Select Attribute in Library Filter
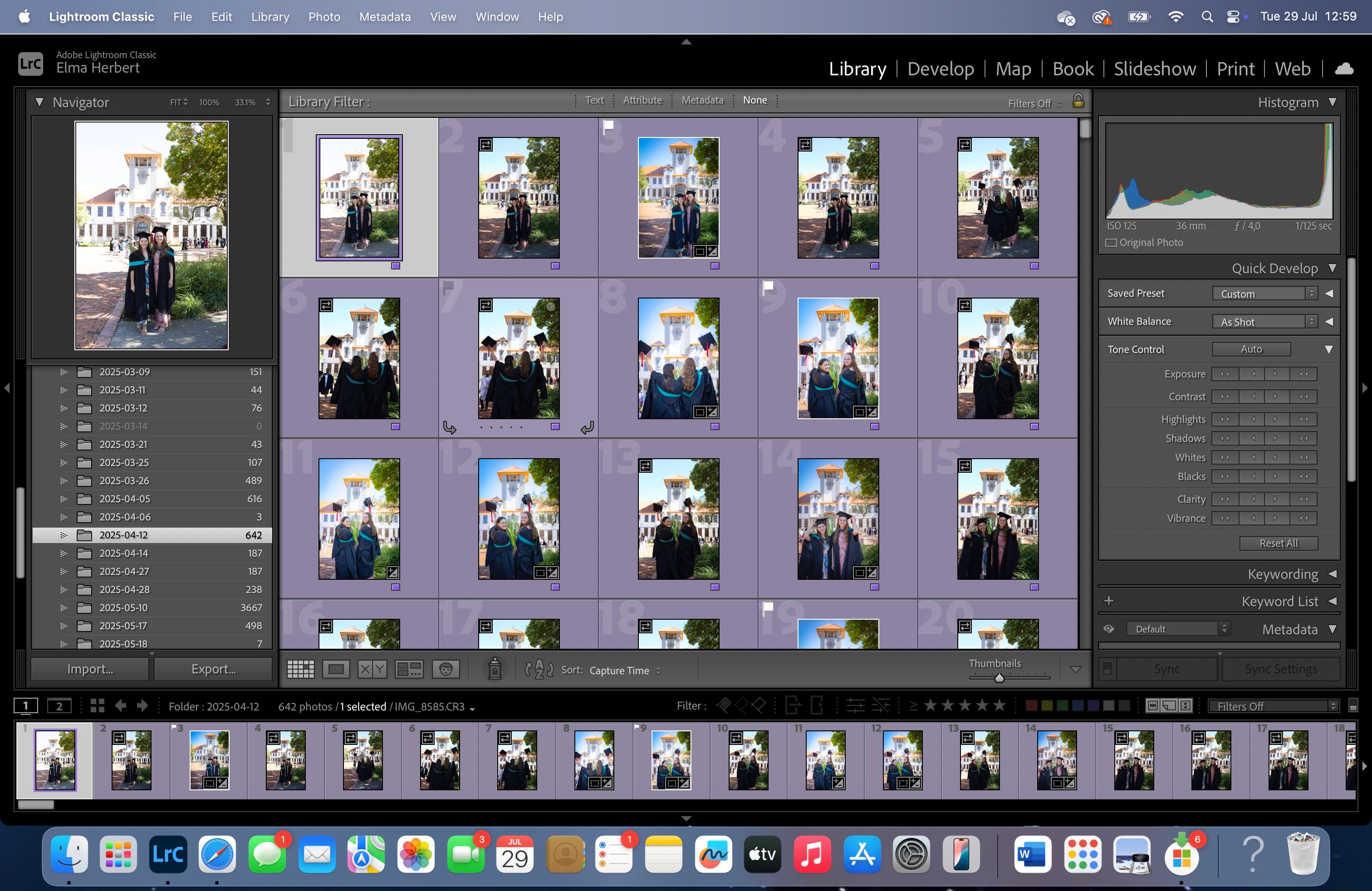The width and height of the screenshot is (1372, 891). click(x=642, y=100)
